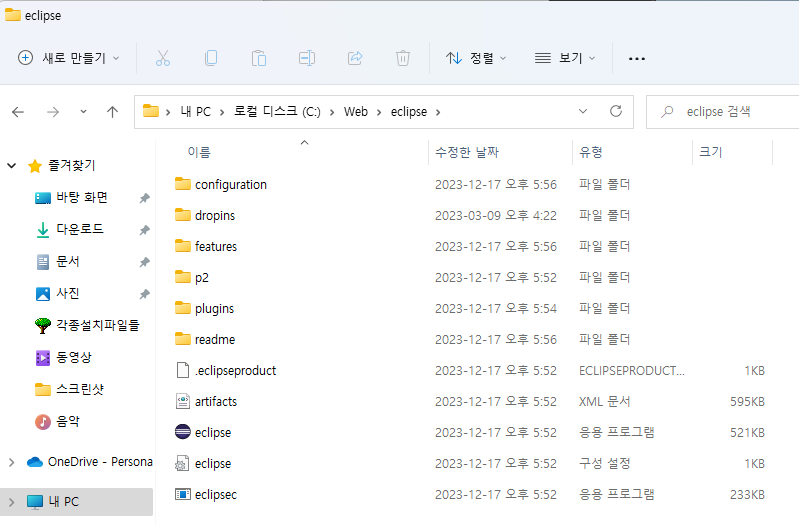Sort by 크기 column header
799x525 pixels.
[x=711, y=152]
